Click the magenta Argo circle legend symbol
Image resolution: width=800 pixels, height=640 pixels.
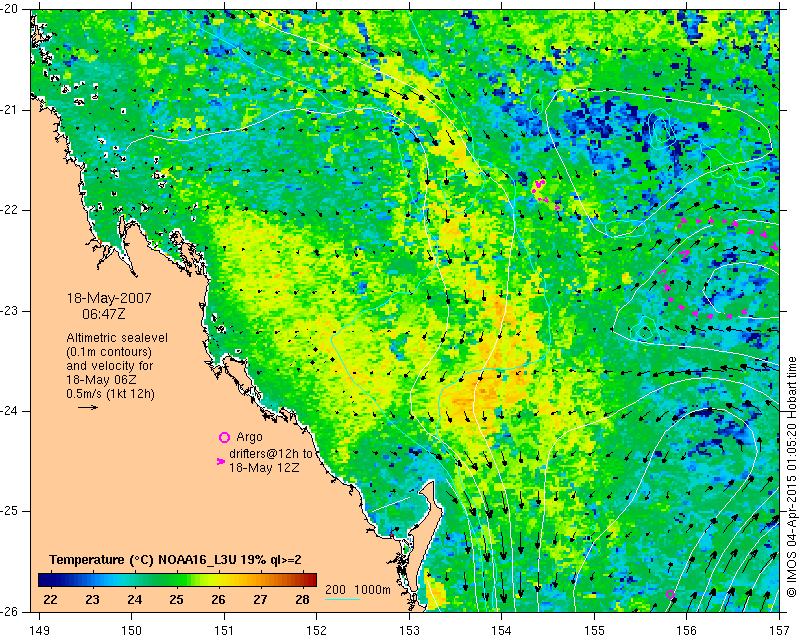[x=224, y=437]
